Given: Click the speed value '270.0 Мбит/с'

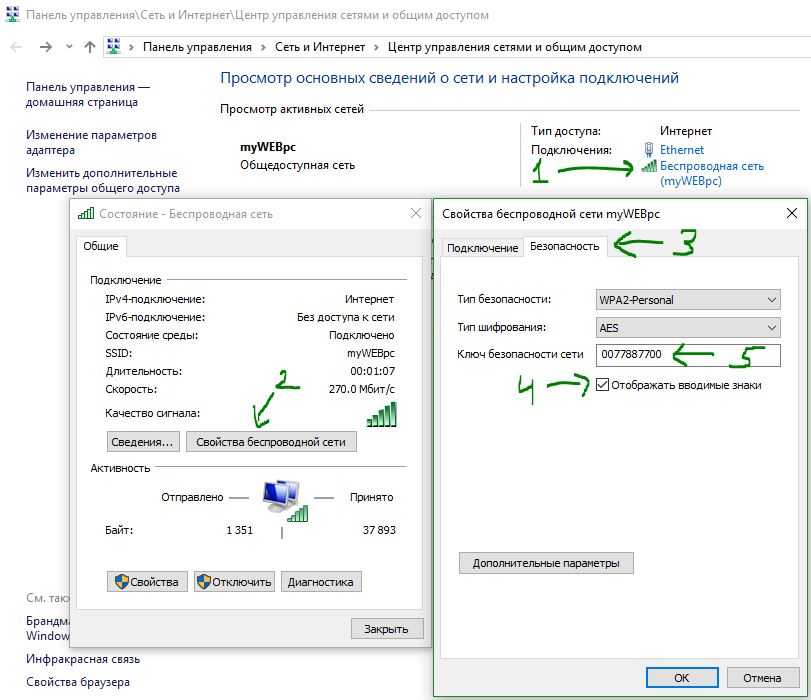Looking at the screenshot, I should pos(362,389).
